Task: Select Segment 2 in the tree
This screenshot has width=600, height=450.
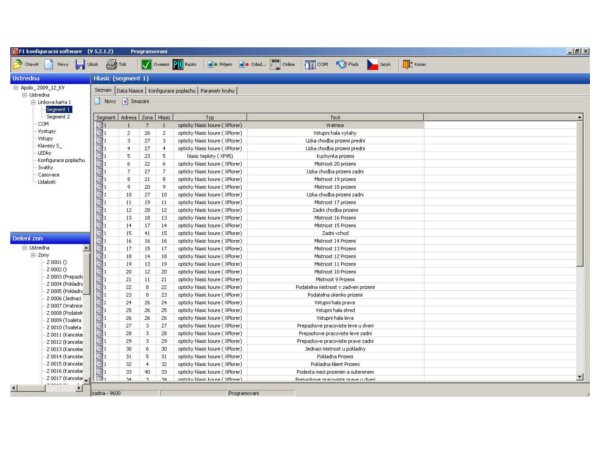Action: (58, 116)
